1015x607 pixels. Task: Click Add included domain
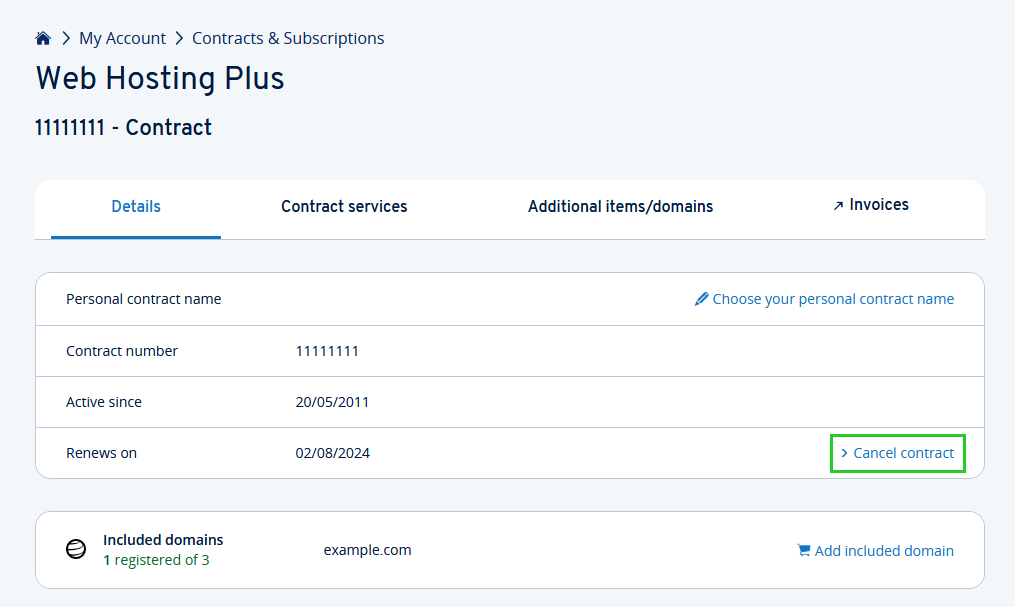point(885,550)
